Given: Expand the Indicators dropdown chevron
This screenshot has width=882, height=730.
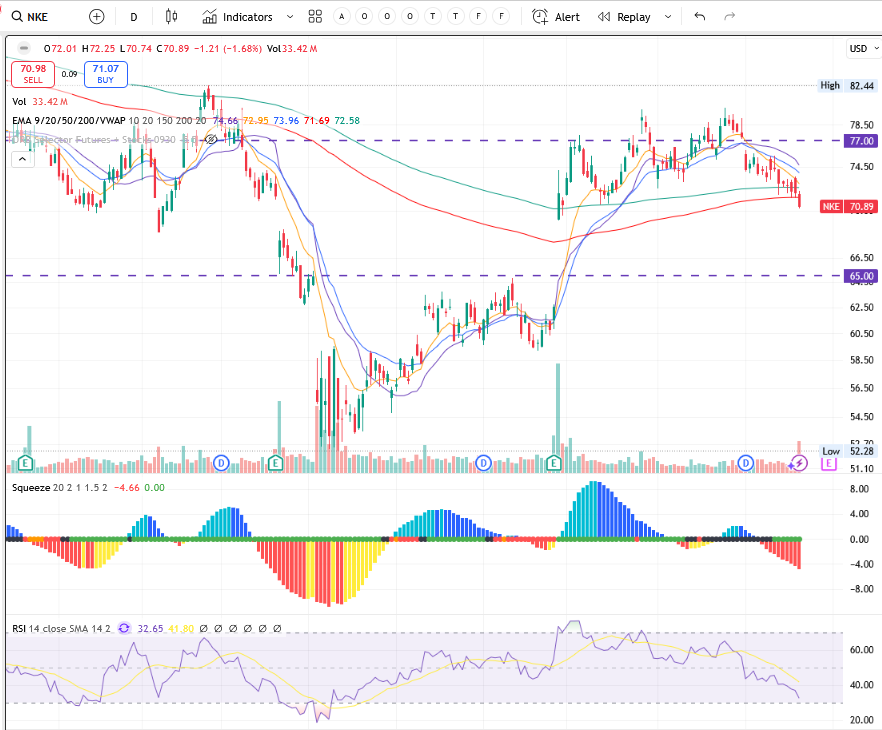Looking at the screenshot, I should point(289,16).
